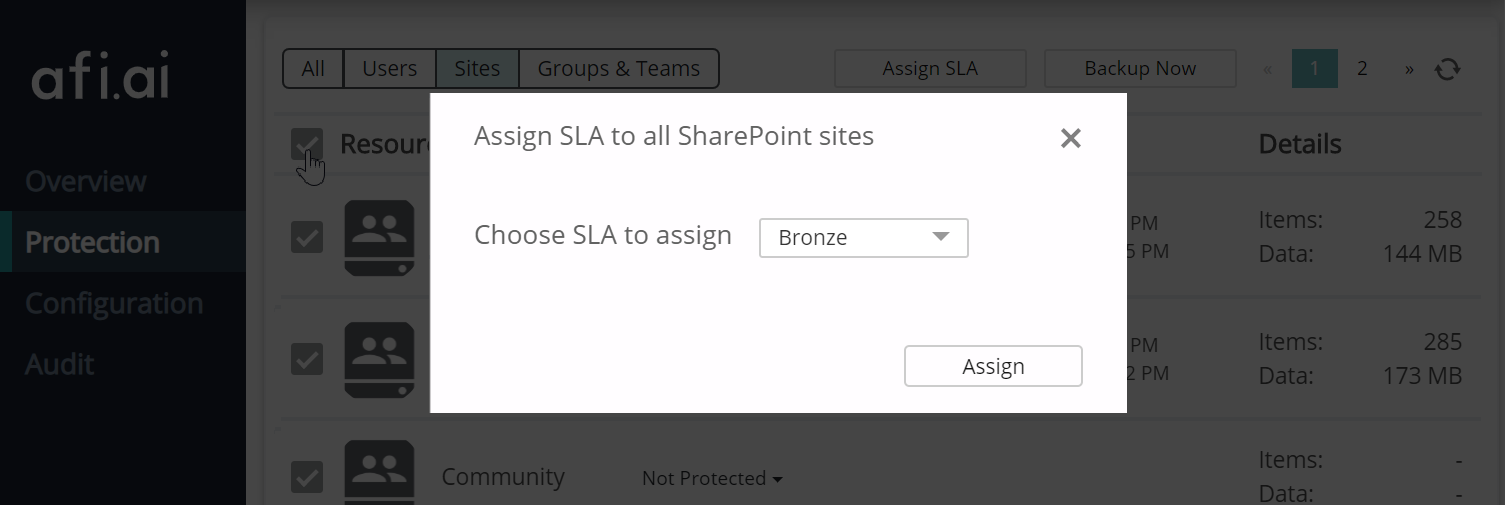Toggle the select-all resources checkbox
The image size is (1505, 505).
[307, 144]
